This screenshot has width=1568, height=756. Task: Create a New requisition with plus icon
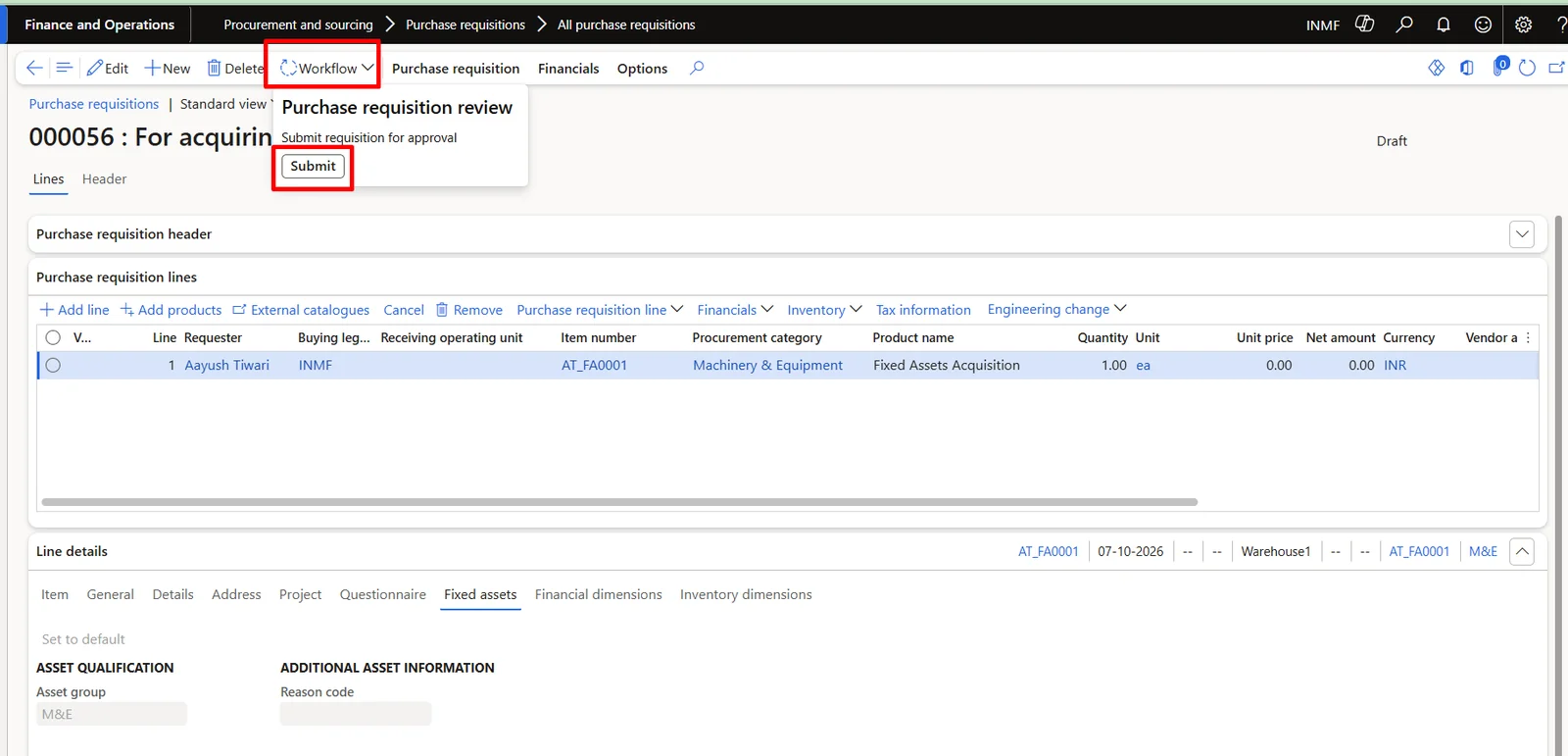(168, 68)
